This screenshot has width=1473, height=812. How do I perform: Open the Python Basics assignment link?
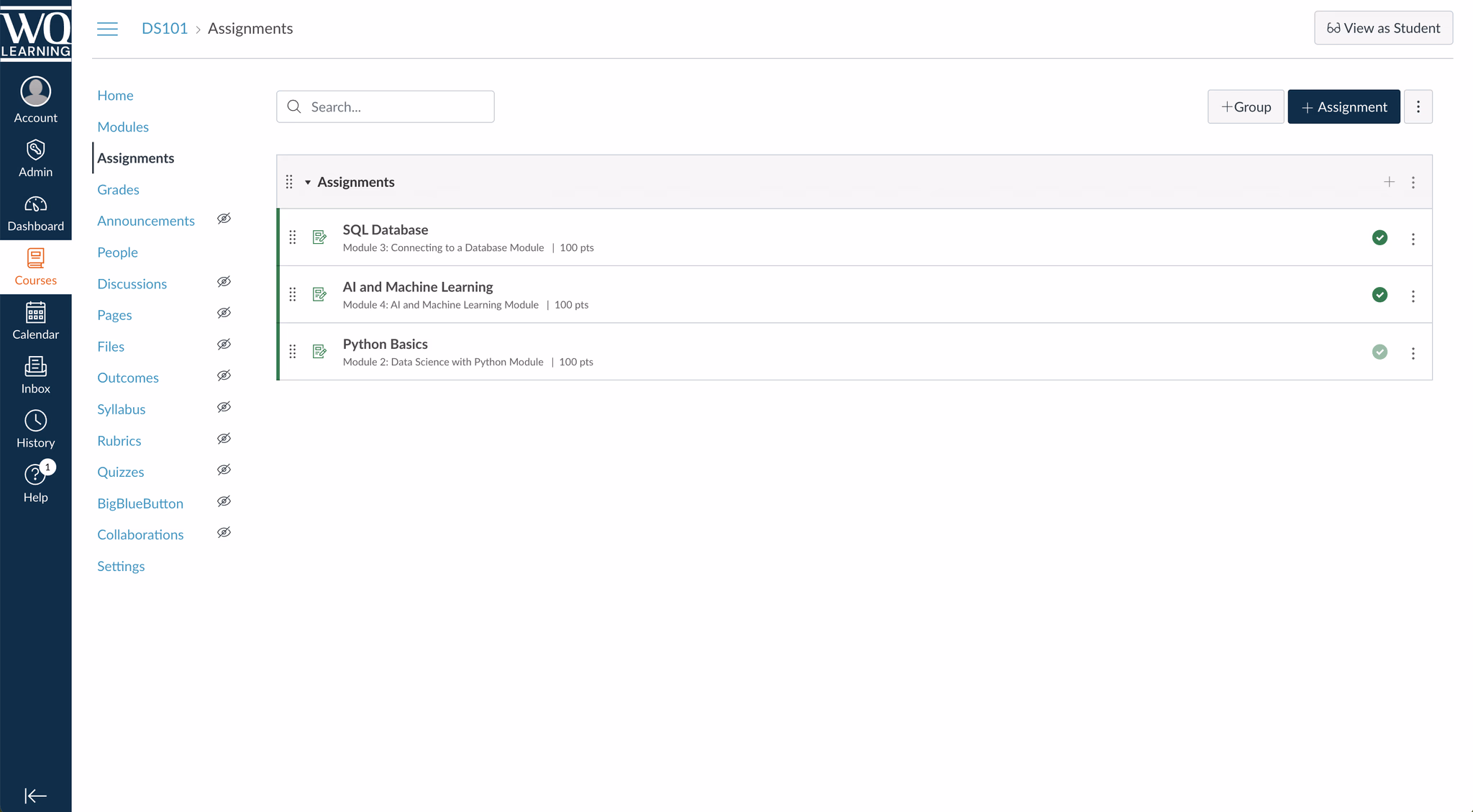386,344
